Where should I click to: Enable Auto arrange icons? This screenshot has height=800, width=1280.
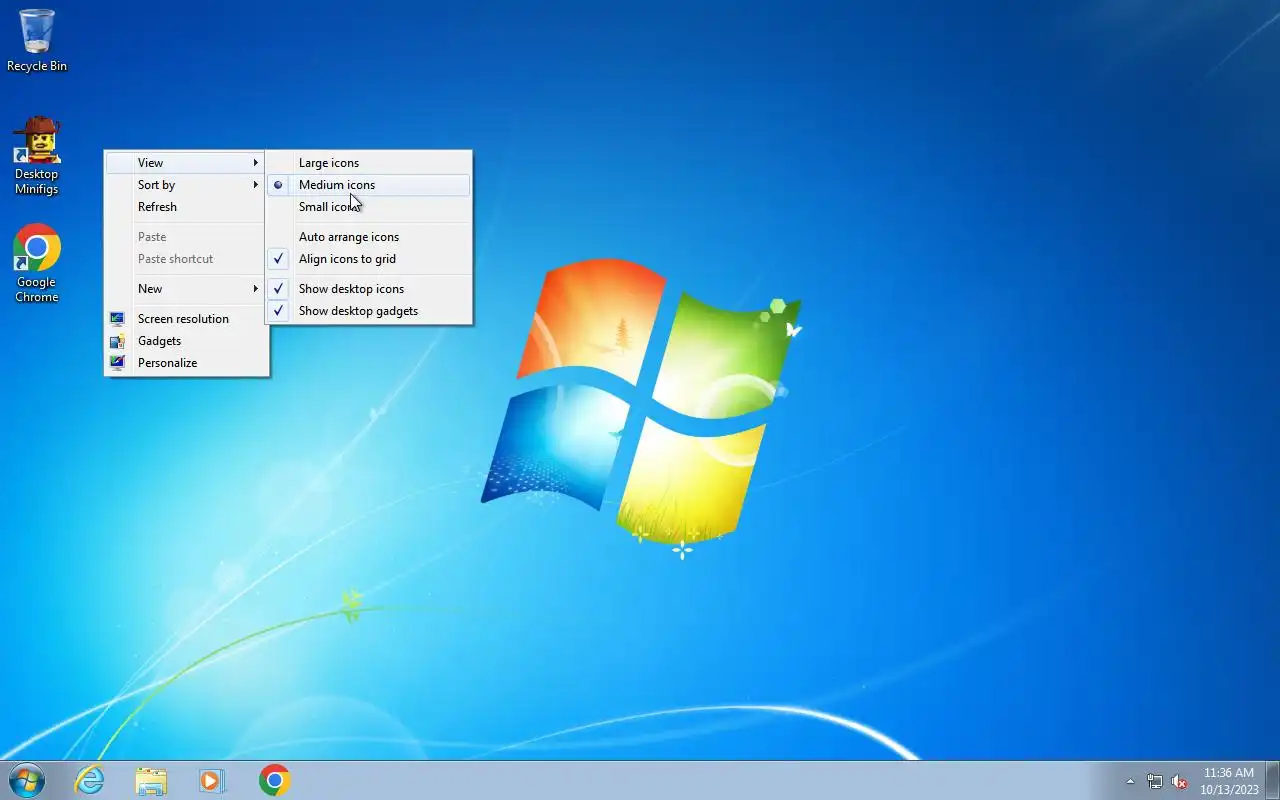[x=368, y=237]
